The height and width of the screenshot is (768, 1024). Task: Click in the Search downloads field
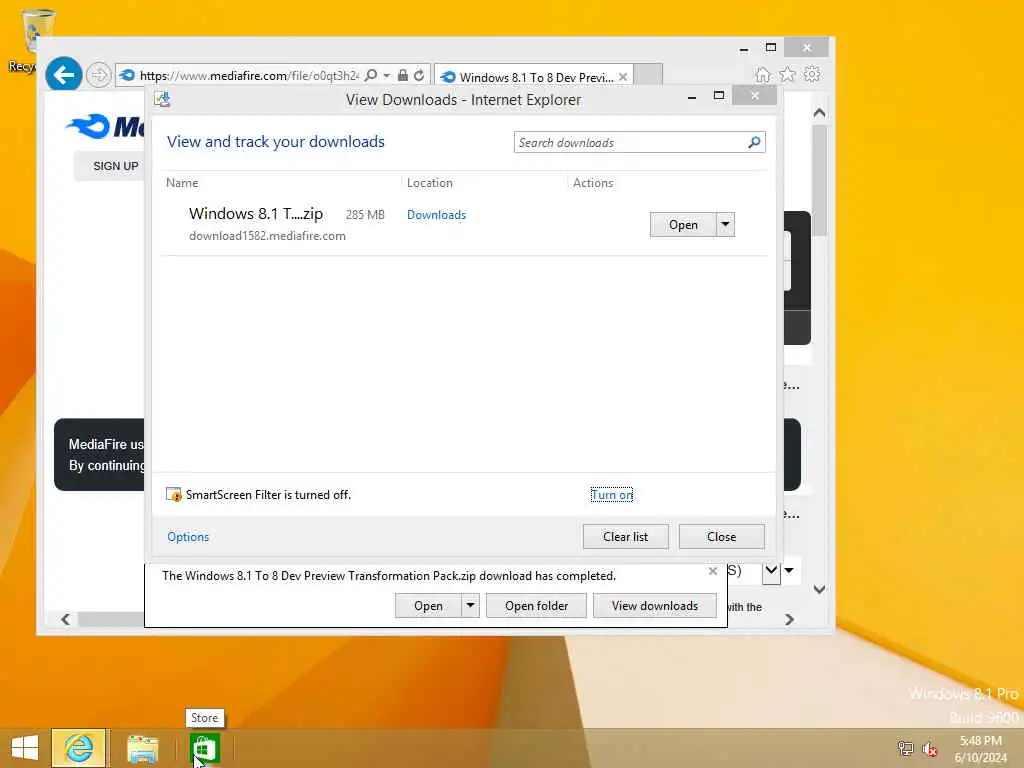point(639,142)
